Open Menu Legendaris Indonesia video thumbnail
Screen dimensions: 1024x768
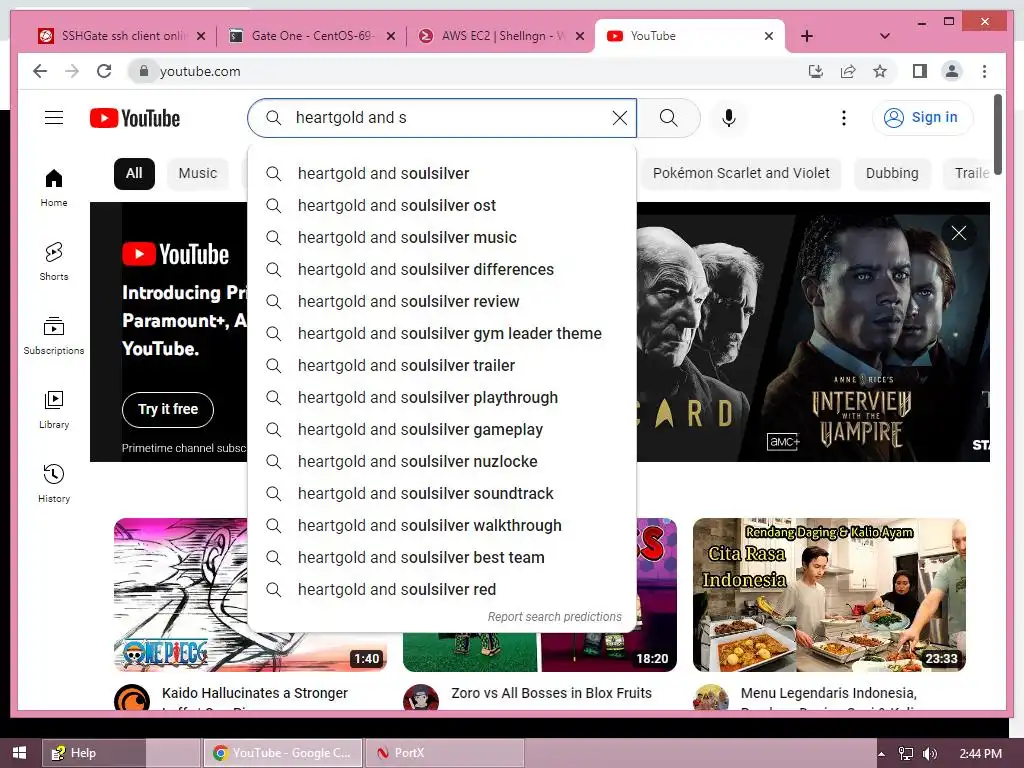tap(829, 594)
